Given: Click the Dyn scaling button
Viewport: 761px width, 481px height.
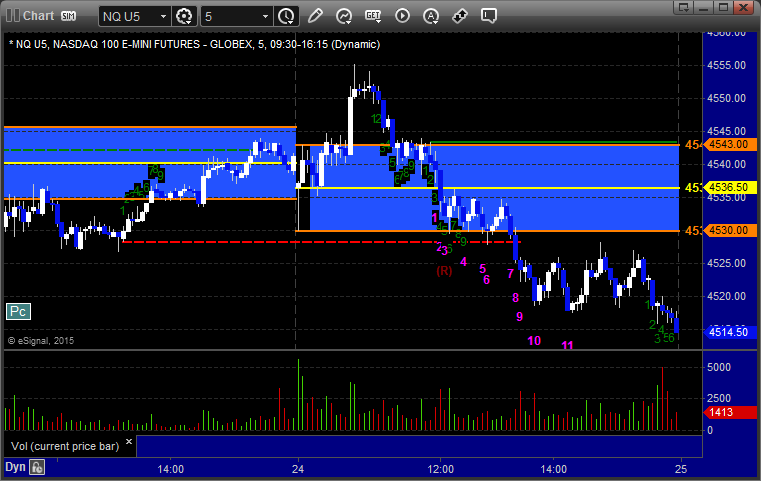Looking at the screenshot, I should (15, 467).
